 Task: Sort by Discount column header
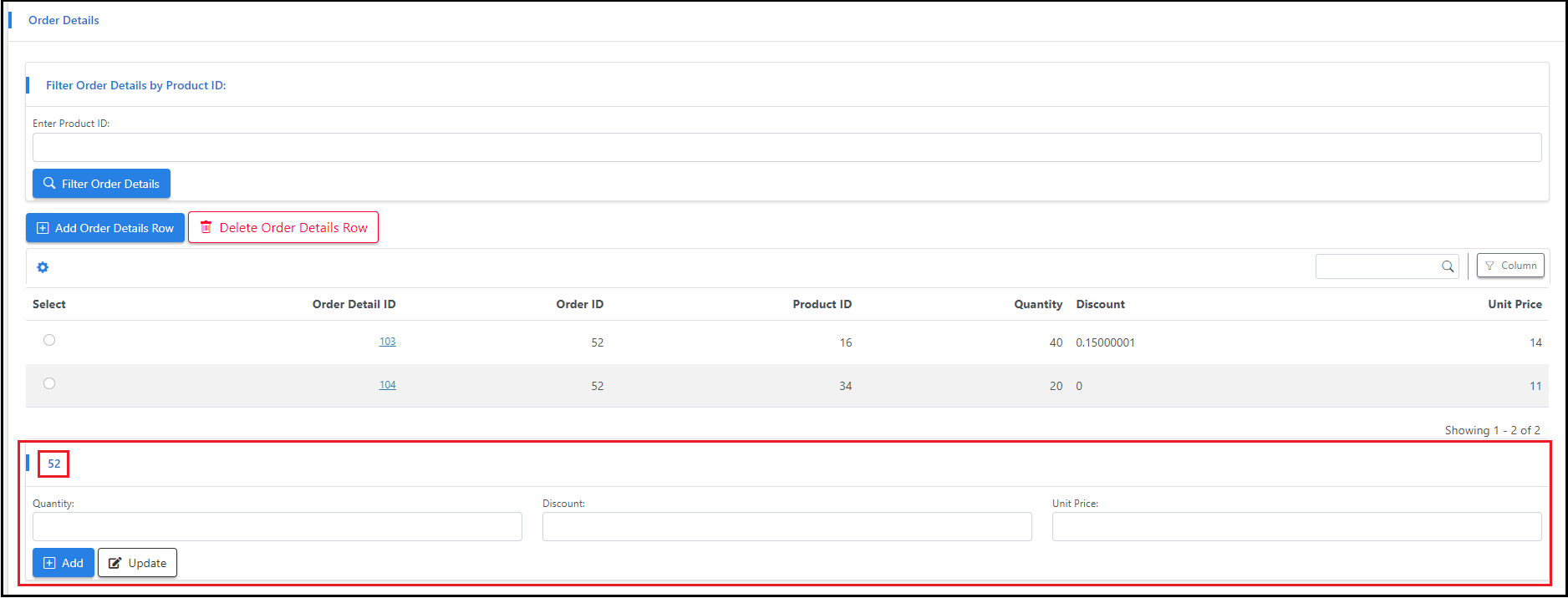click(1100, 304)
